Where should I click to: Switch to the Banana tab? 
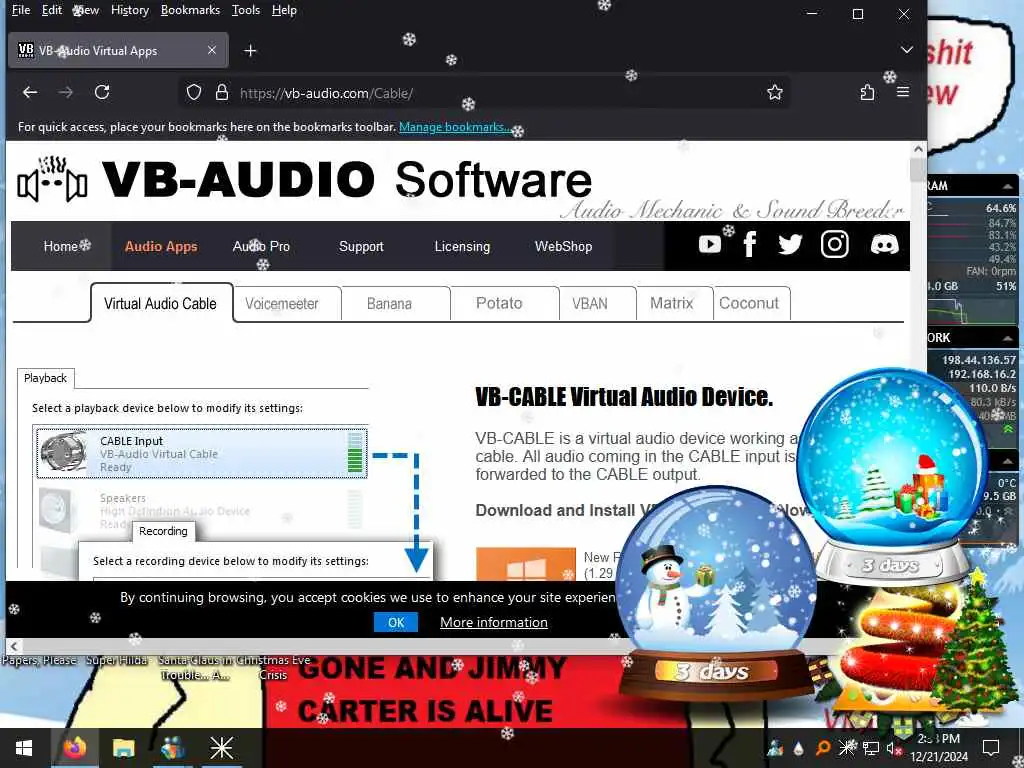(389, 304)
